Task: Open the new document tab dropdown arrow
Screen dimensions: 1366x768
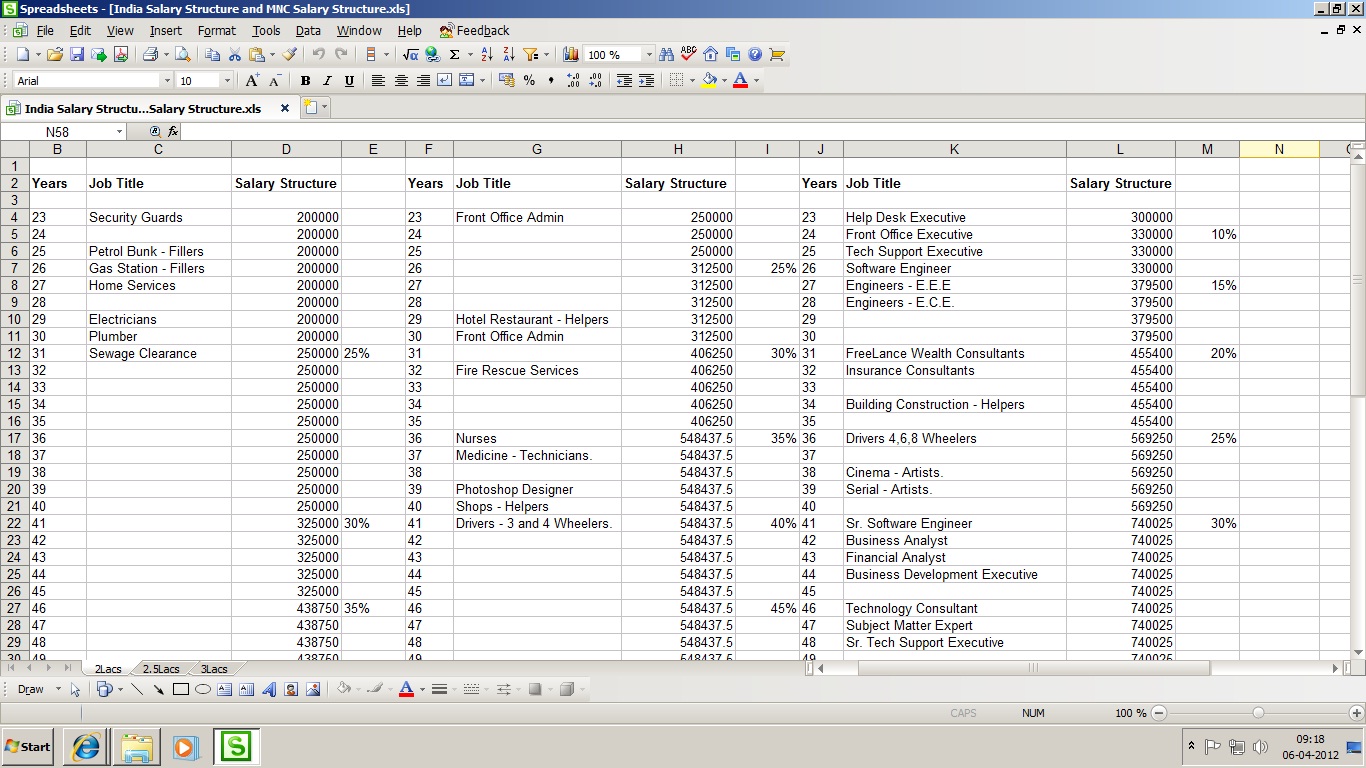Action: point(324,108)
